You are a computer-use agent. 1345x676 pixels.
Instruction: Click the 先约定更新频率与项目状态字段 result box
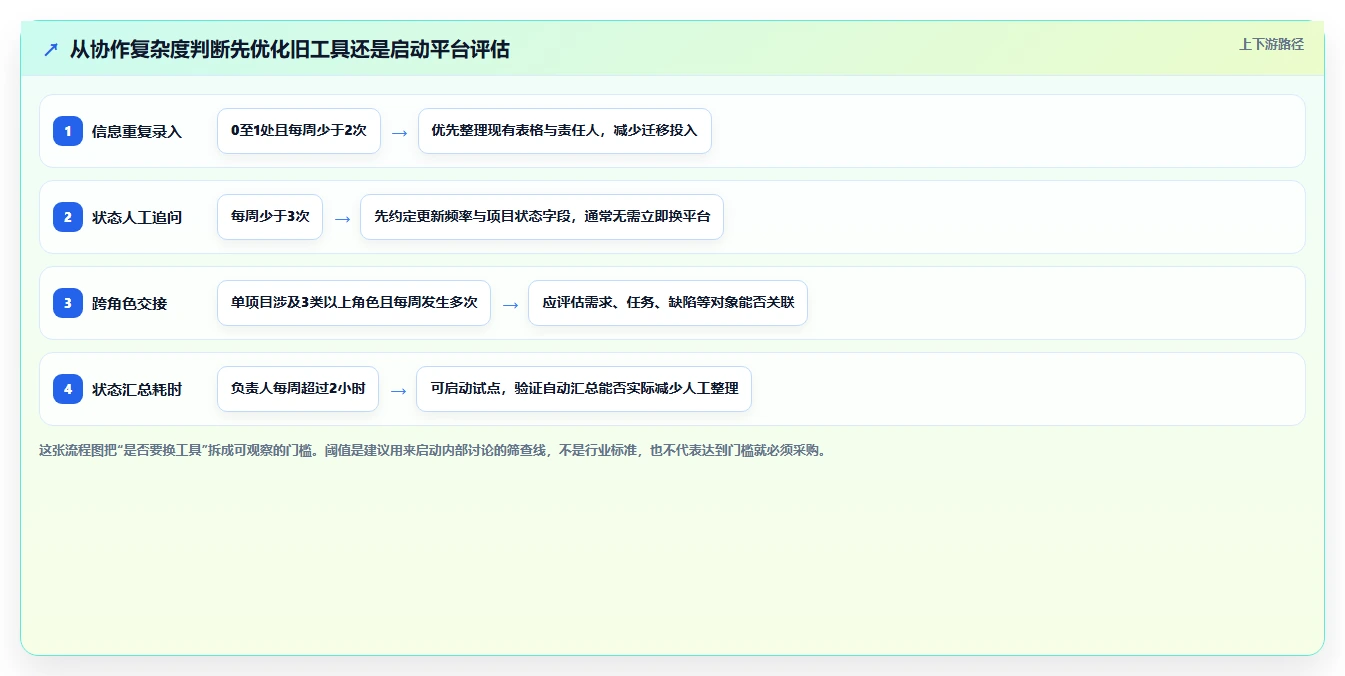(x=541, y=217)
